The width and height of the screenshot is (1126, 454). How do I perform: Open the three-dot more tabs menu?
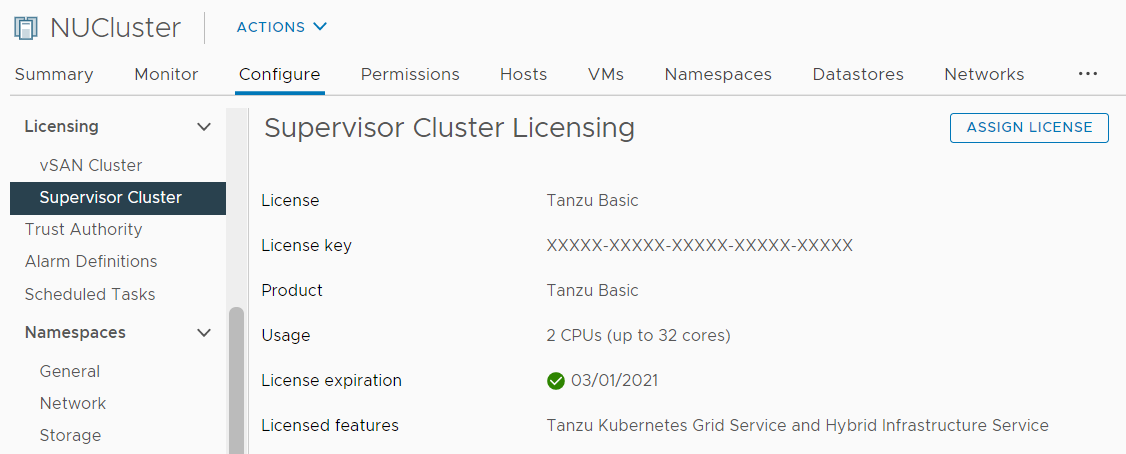tap(1088, 74)
